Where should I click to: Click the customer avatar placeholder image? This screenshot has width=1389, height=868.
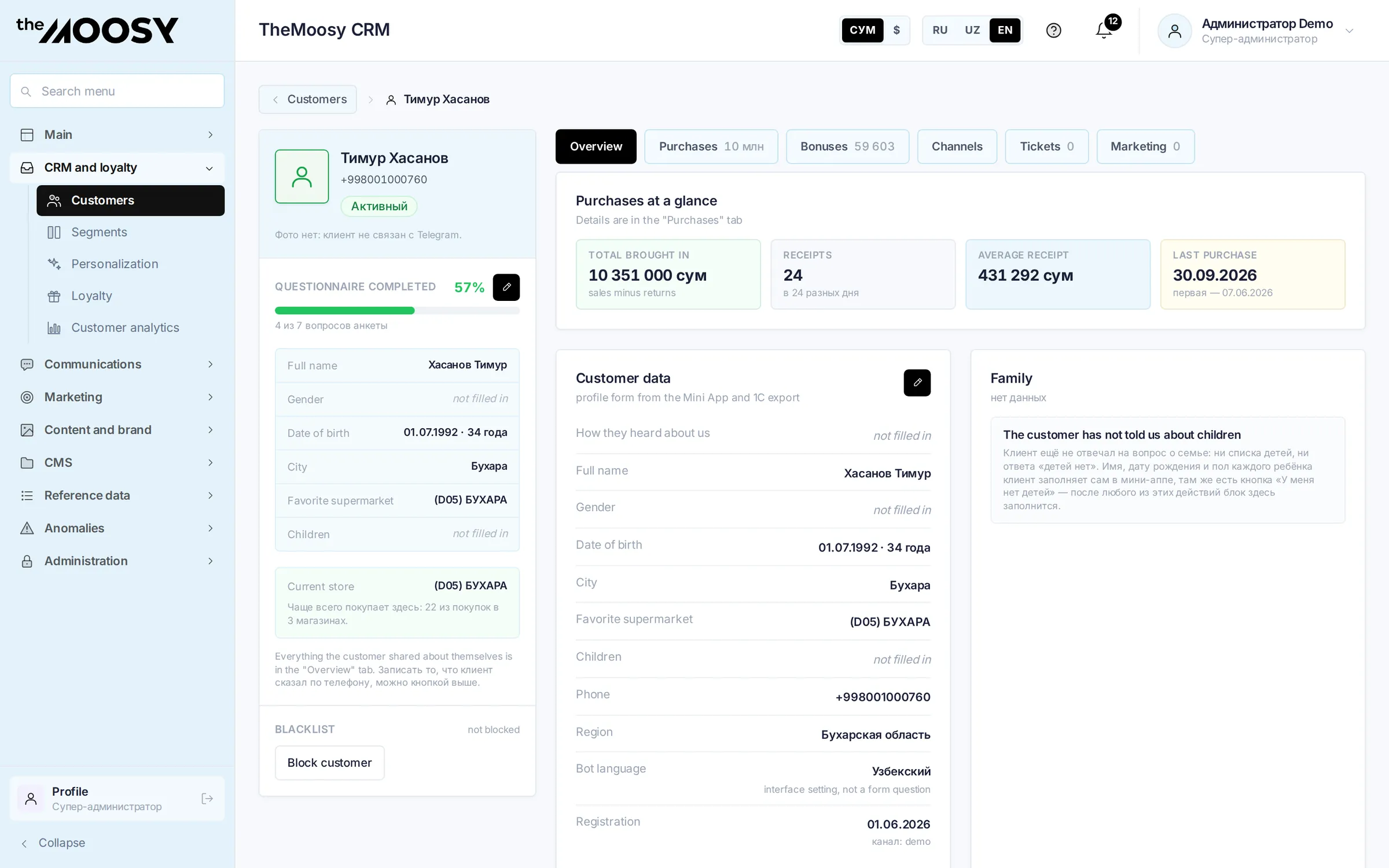coord(302,176)
